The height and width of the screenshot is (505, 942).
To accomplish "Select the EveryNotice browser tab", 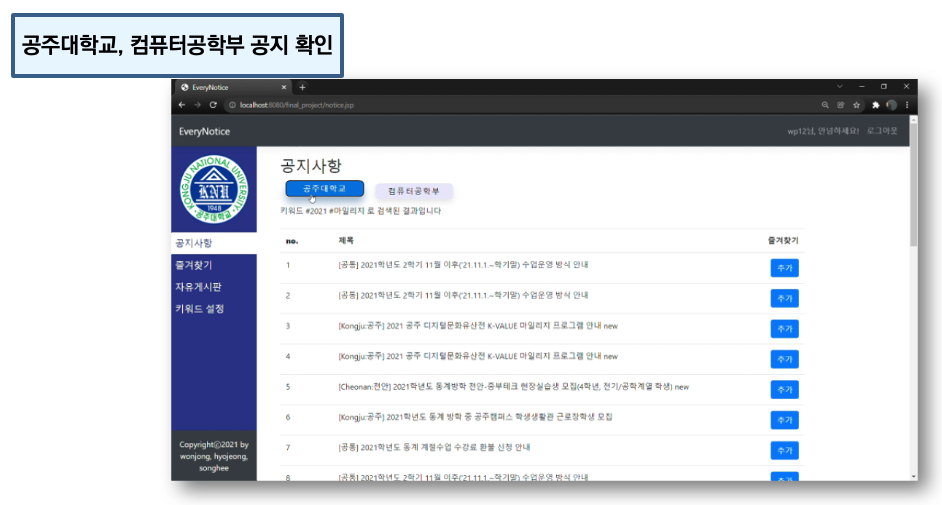I will [233, 88].
